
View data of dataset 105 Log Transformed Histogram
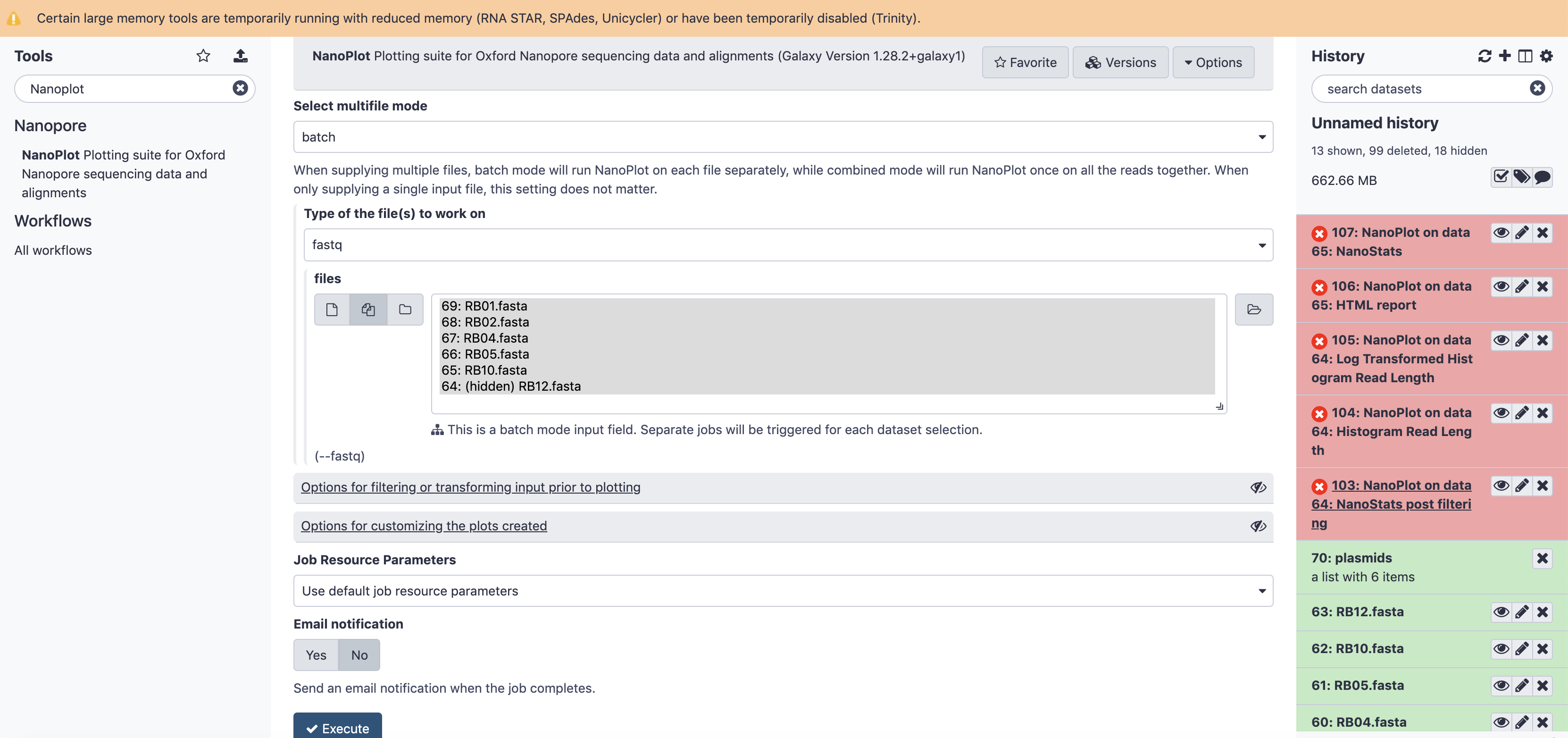pyautogui.click(x=1501, y=340)
